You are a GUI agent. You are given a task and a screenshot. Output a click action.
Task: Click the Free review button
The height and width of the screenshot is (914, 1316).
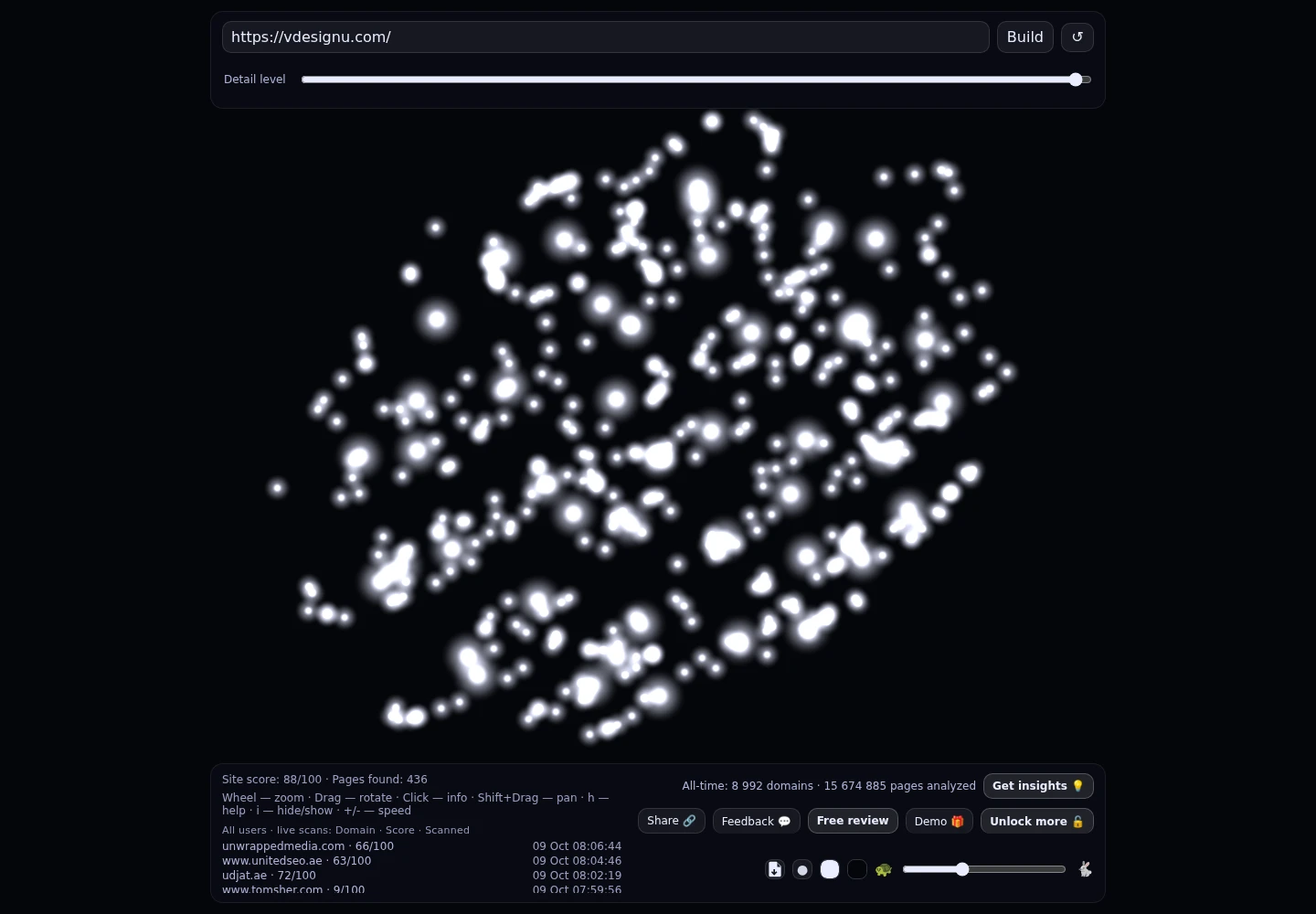[853, 821]
